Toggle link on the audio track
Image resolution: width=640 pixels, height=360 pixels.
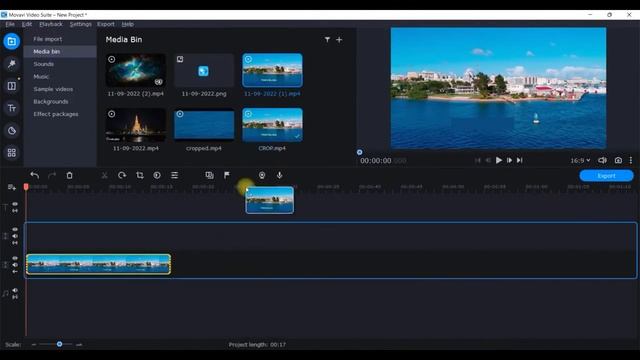15,297
